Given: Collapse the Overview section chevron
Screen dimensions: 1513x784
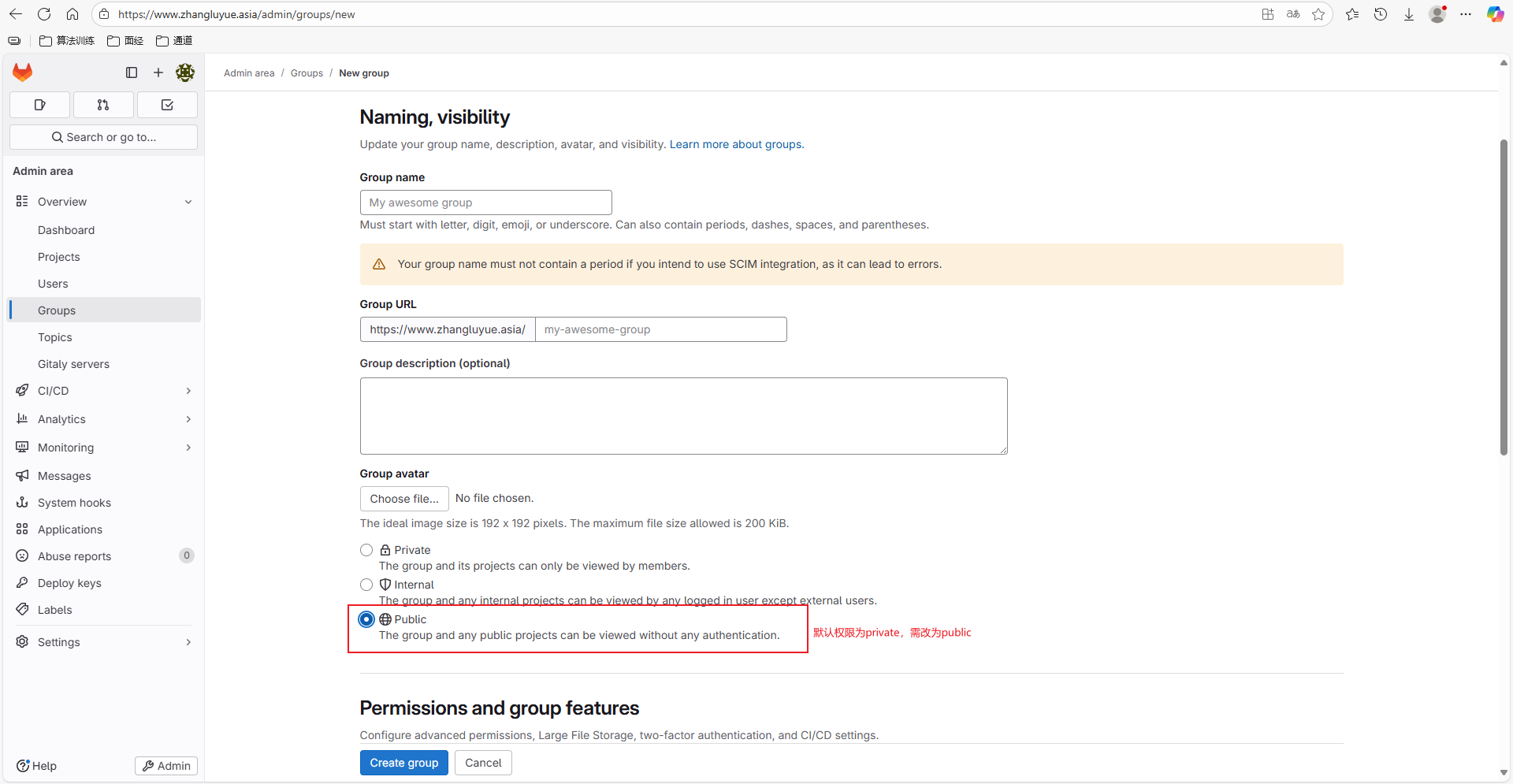Looking at the screenshot, I should point(188,202).
